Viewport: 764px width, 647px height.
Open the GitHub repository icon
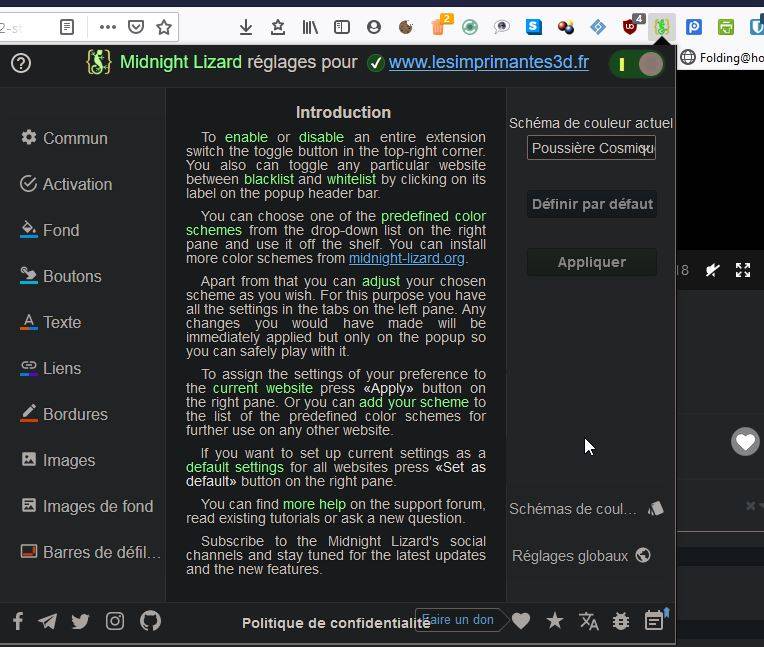point(150,621)
